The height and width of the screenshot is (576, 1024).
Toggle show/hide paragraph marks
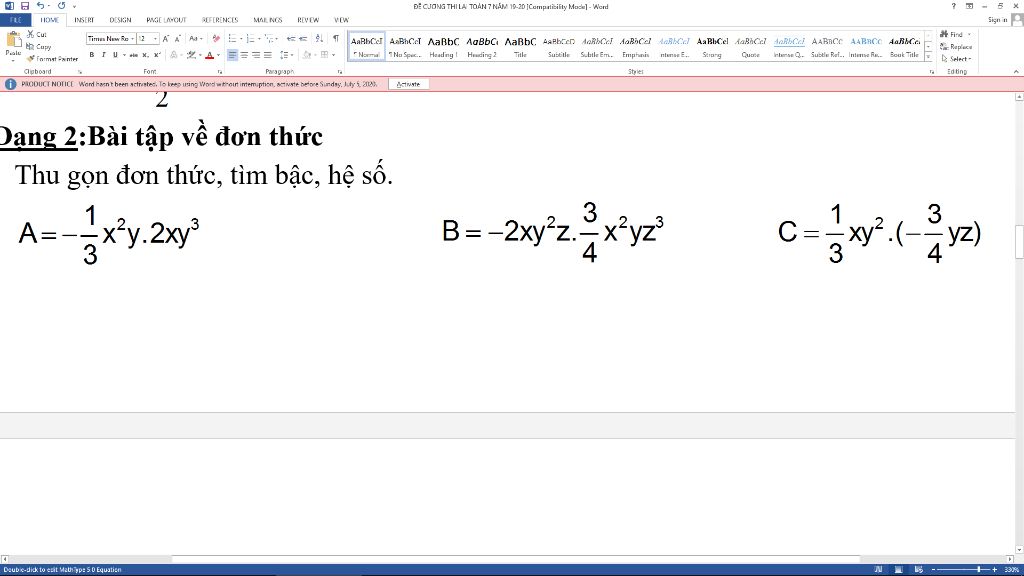click(336, 39)
